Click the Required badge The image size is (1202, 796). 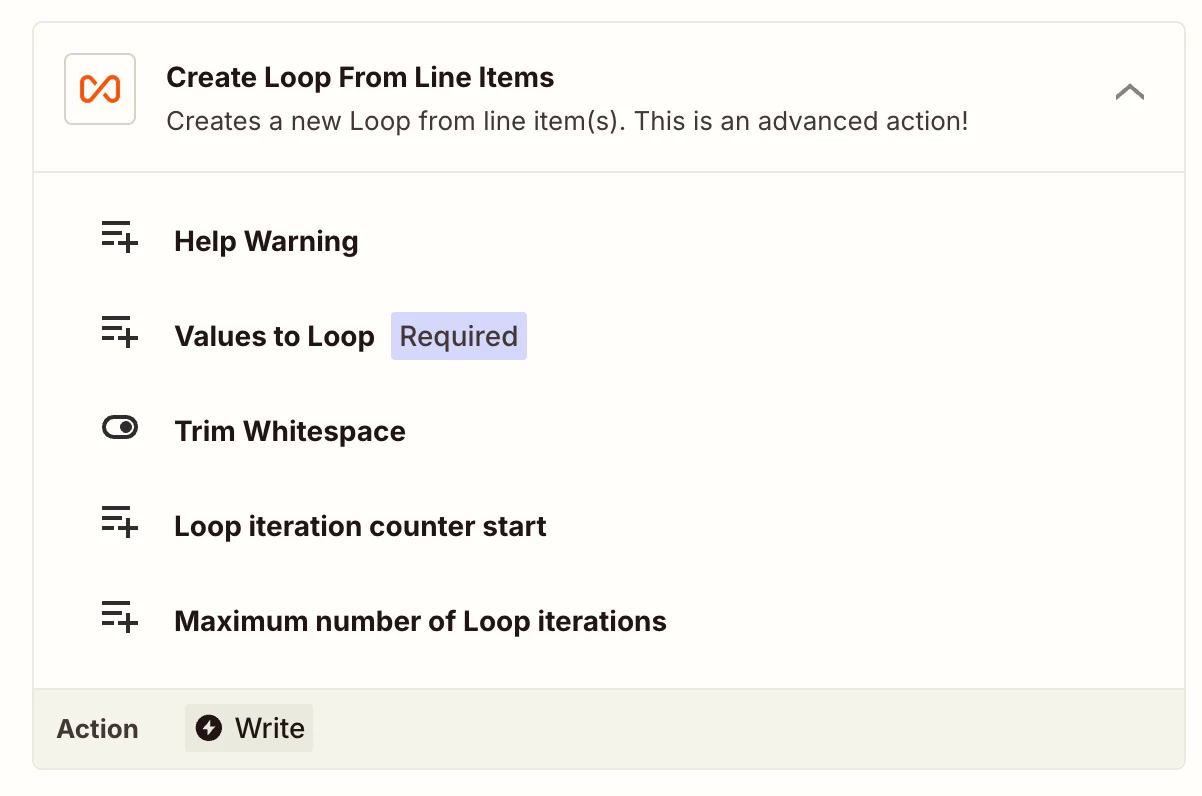tap(459, 336)
